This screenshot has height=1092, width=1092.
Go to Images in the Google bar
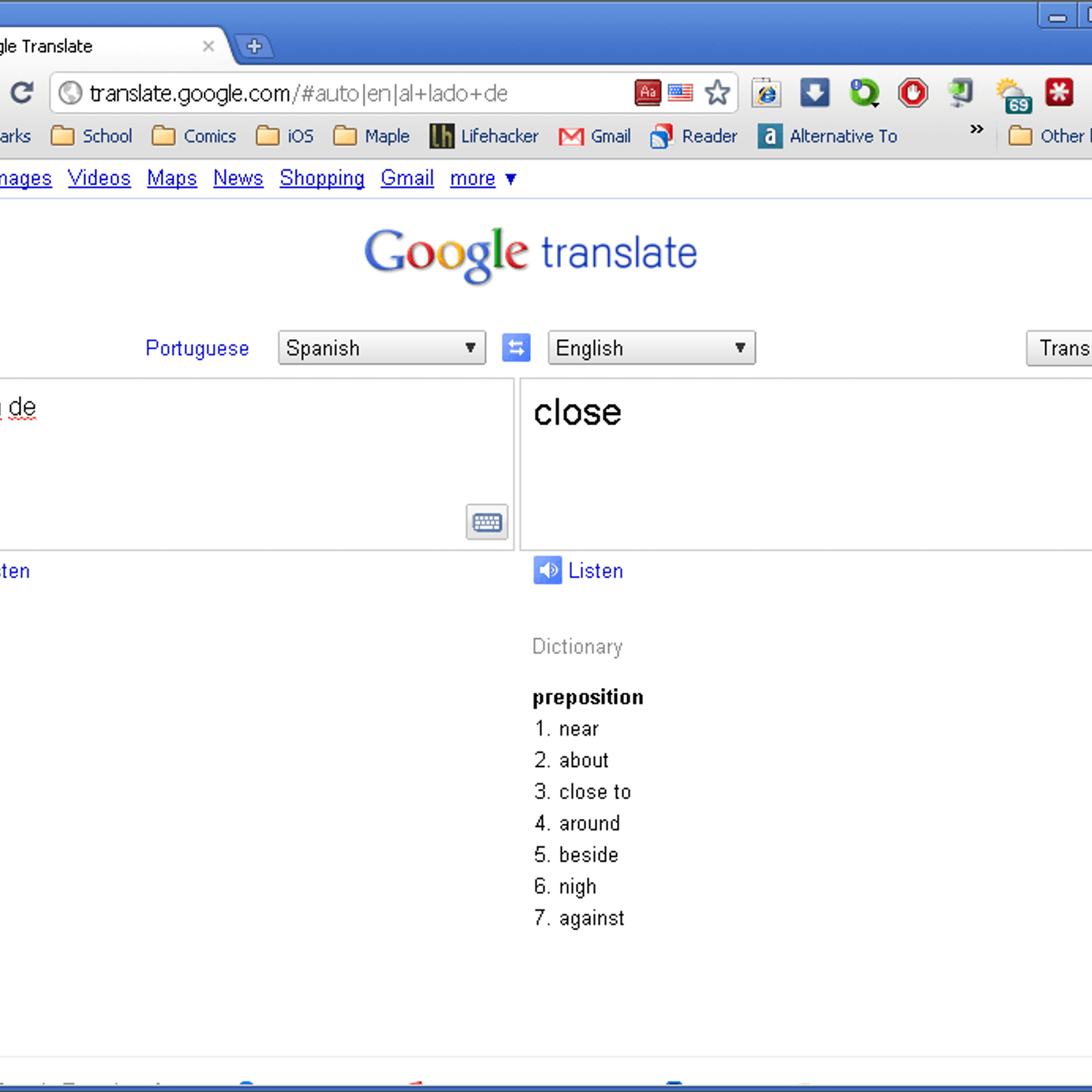coord(25,178)
